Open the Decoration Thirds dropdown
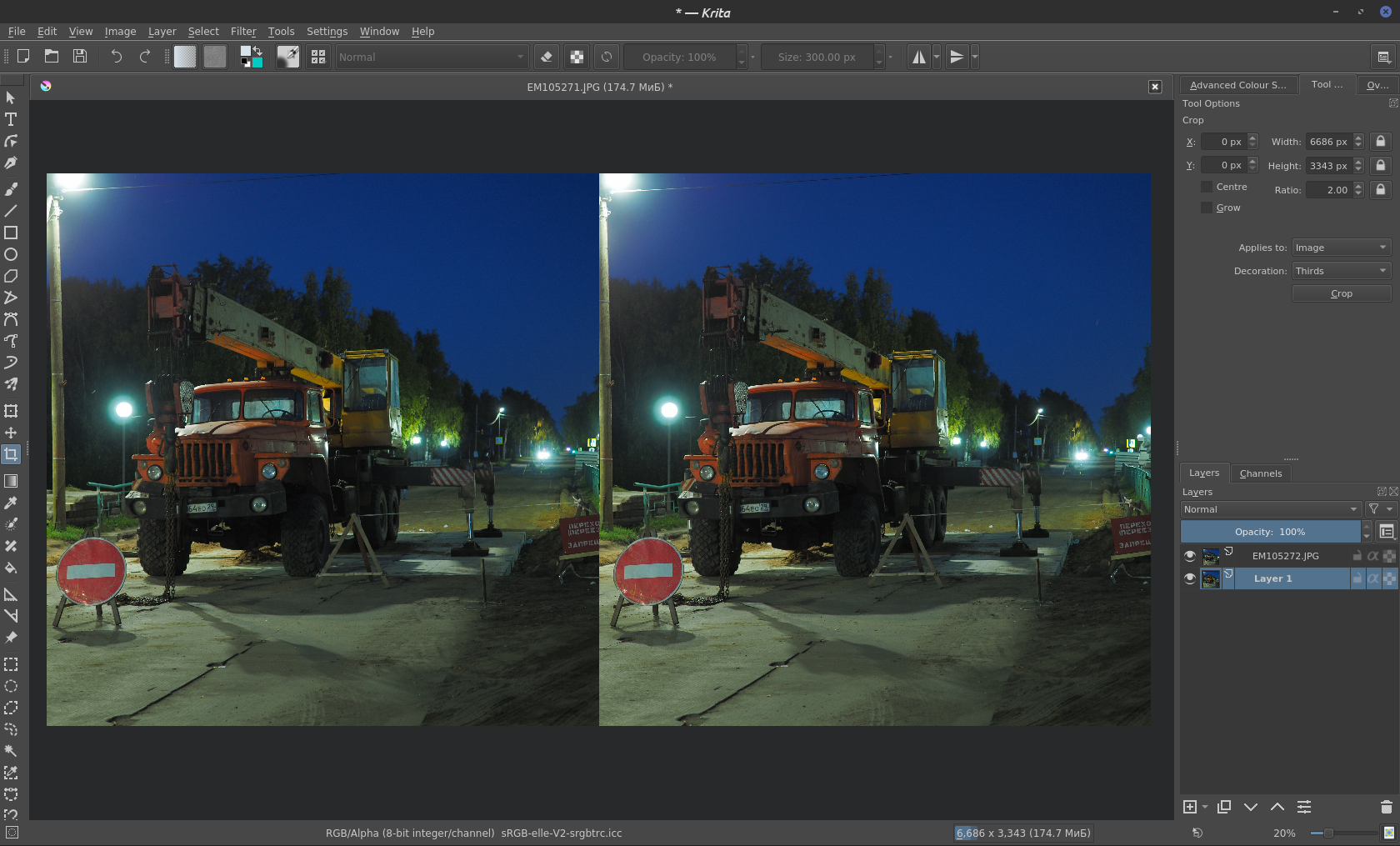The width and height of the screenshot is (1400, 846). (1342, 271)
